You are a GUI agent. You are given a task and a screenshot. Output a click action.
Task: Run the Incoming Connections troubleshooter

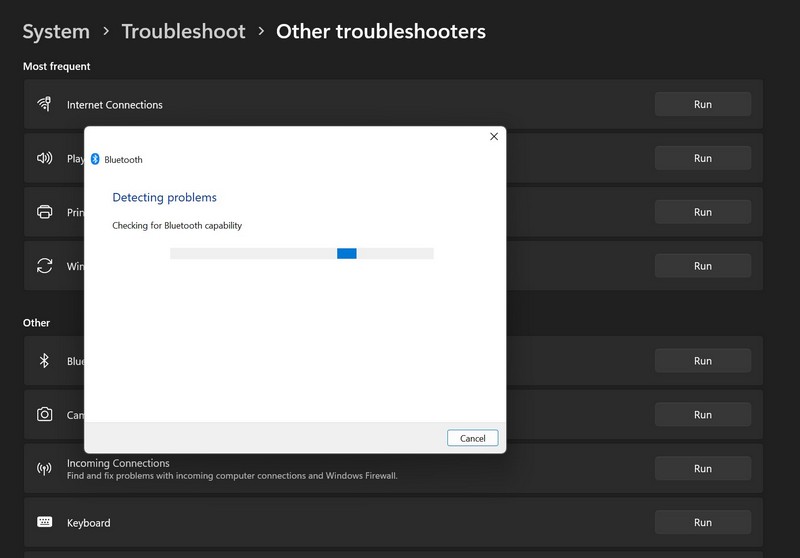[702, 469]
